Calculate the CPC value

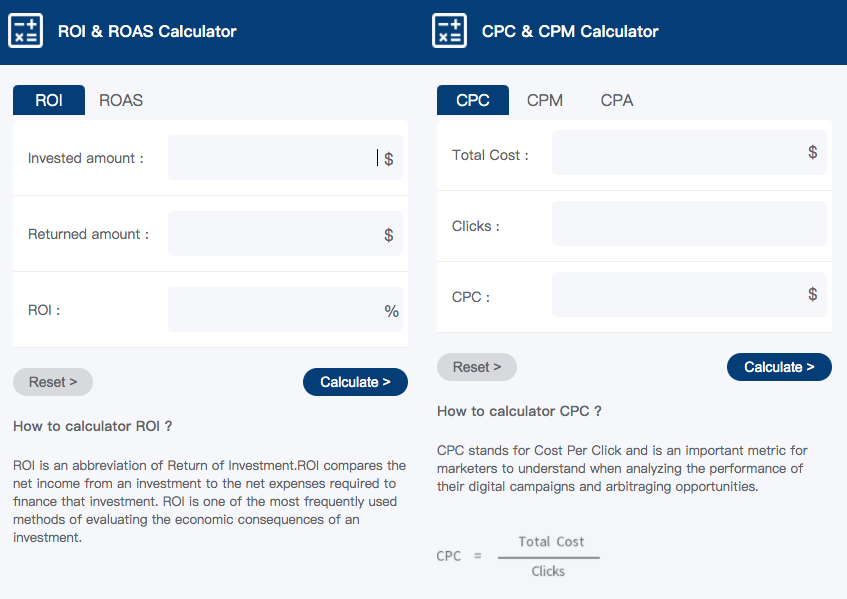pos(779,367)
